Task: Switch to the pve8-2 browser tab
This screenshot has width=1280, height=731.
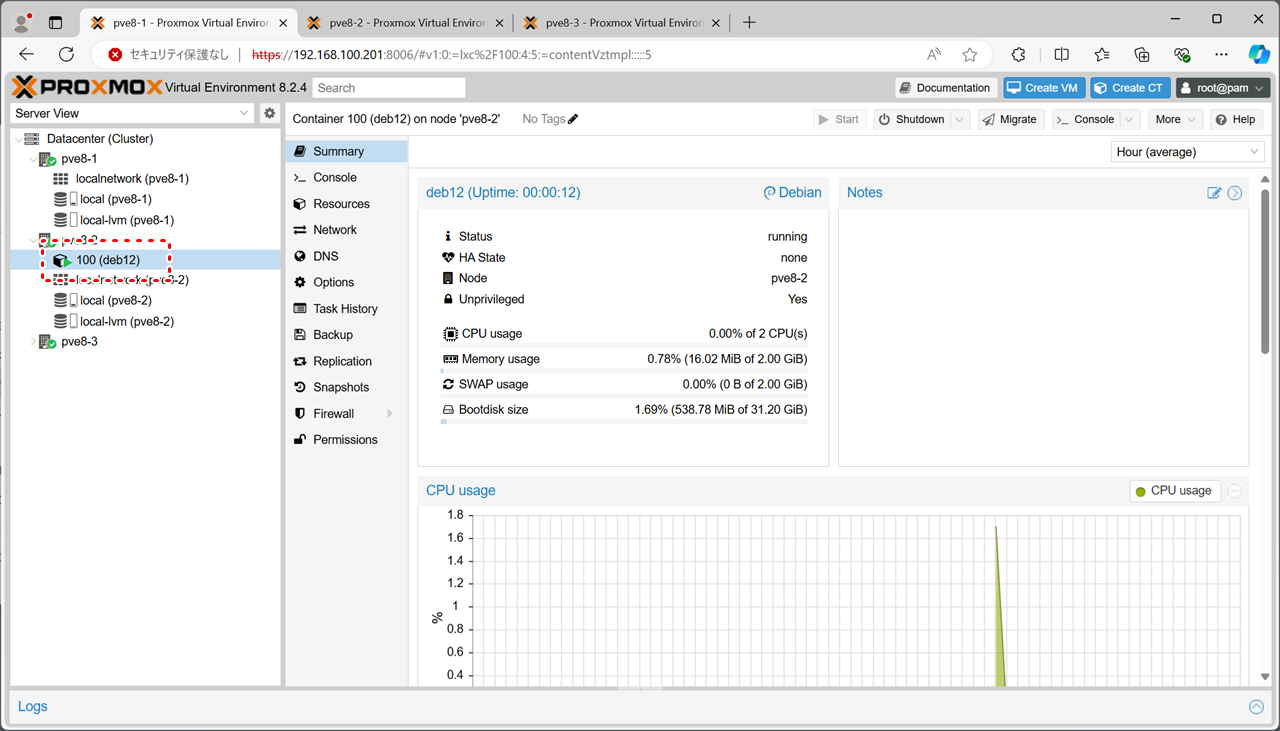Action: [406, 22]
